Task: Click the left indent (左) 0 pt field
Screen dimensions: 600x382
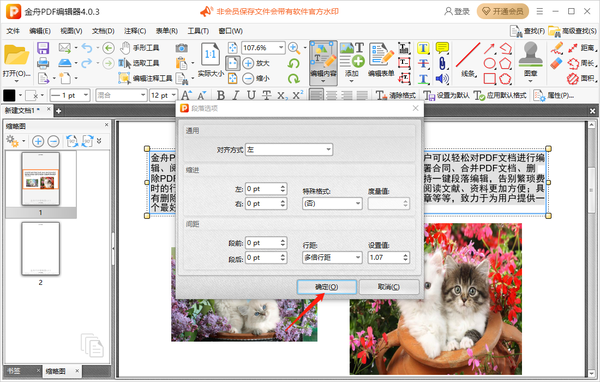Action: pyautogui.click(x=266, y=189)
